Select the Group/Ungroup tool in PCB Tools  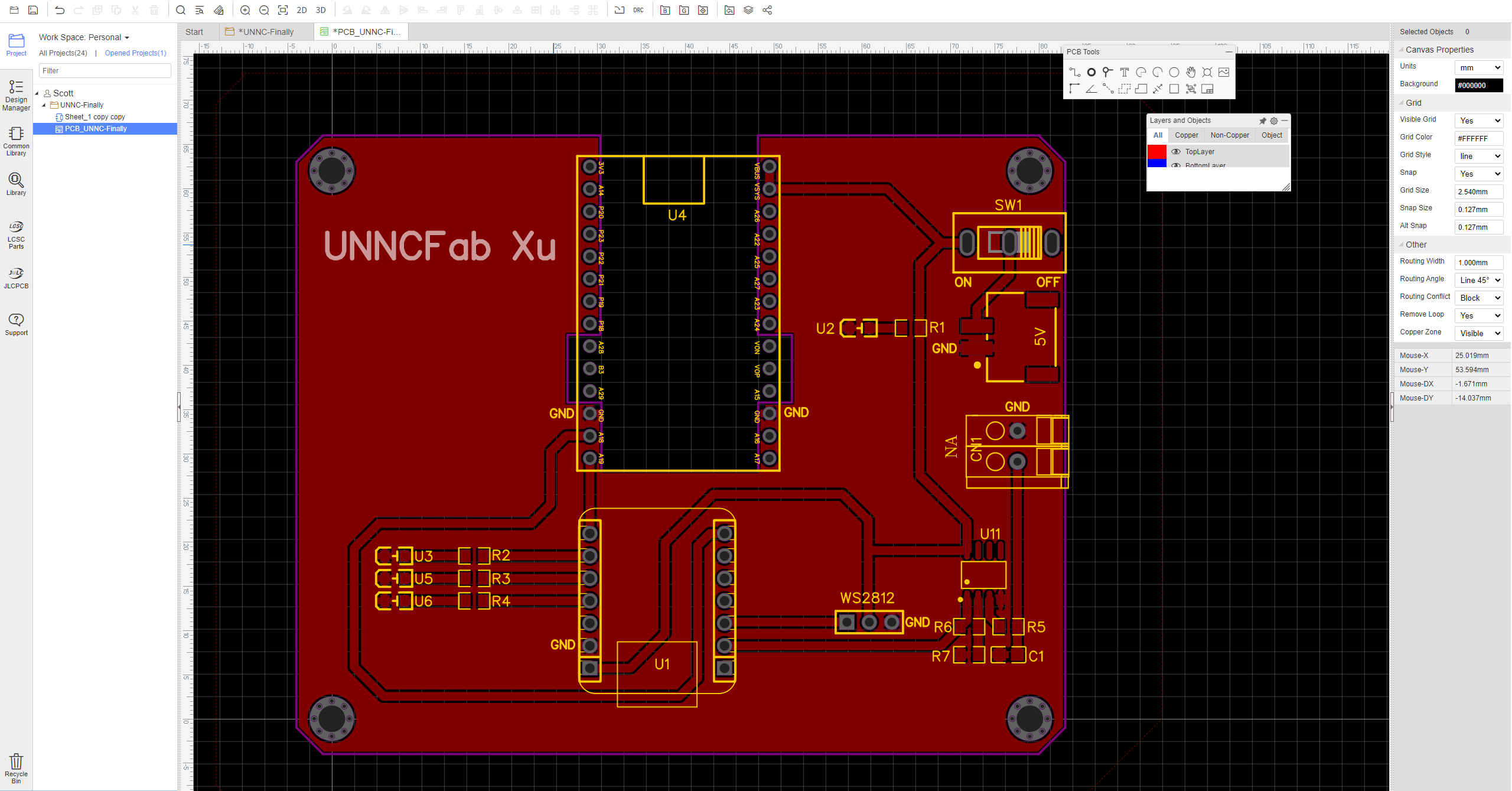pos(1191,89)
